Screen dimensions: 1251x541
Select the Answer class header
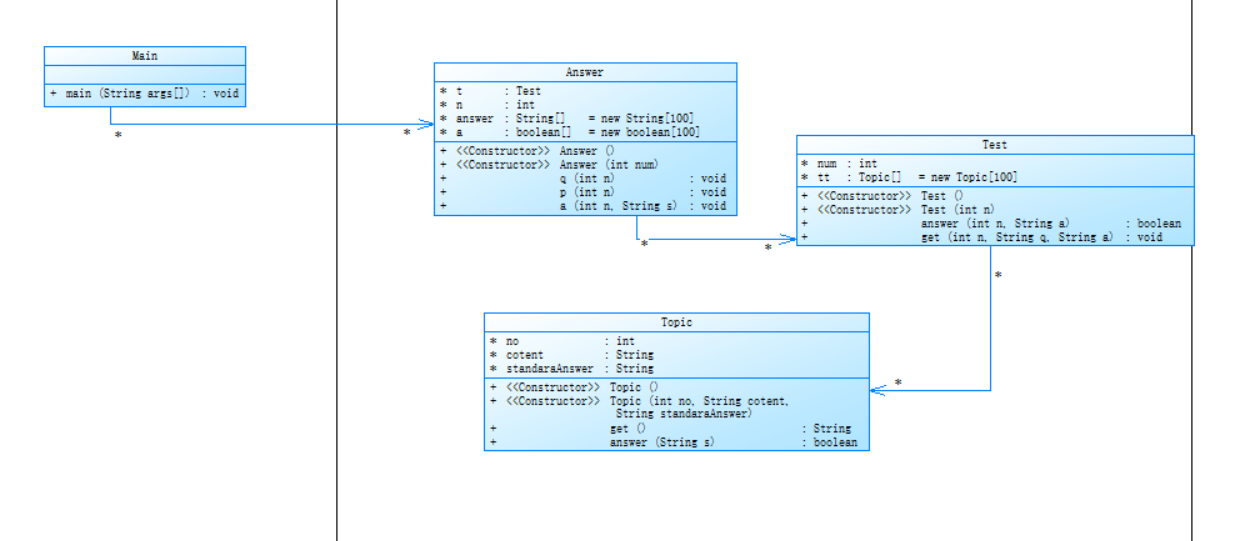(x=585, y=72)
